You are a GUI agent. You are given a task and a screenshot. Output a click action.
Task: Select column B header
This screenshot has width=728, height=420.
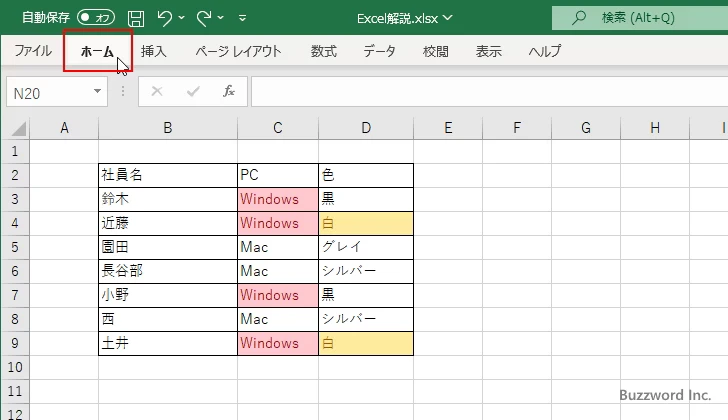tap(168, 128)
